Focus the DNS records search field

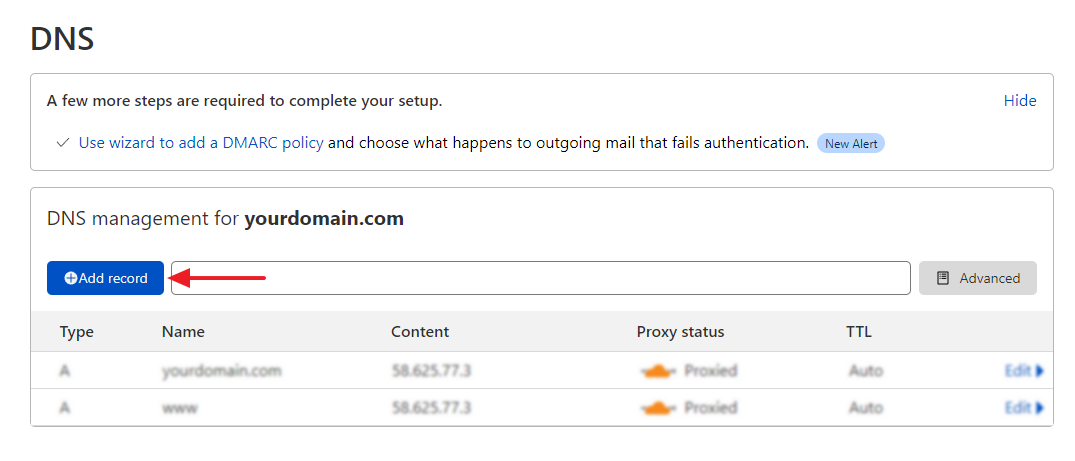[x=540, y=278]
